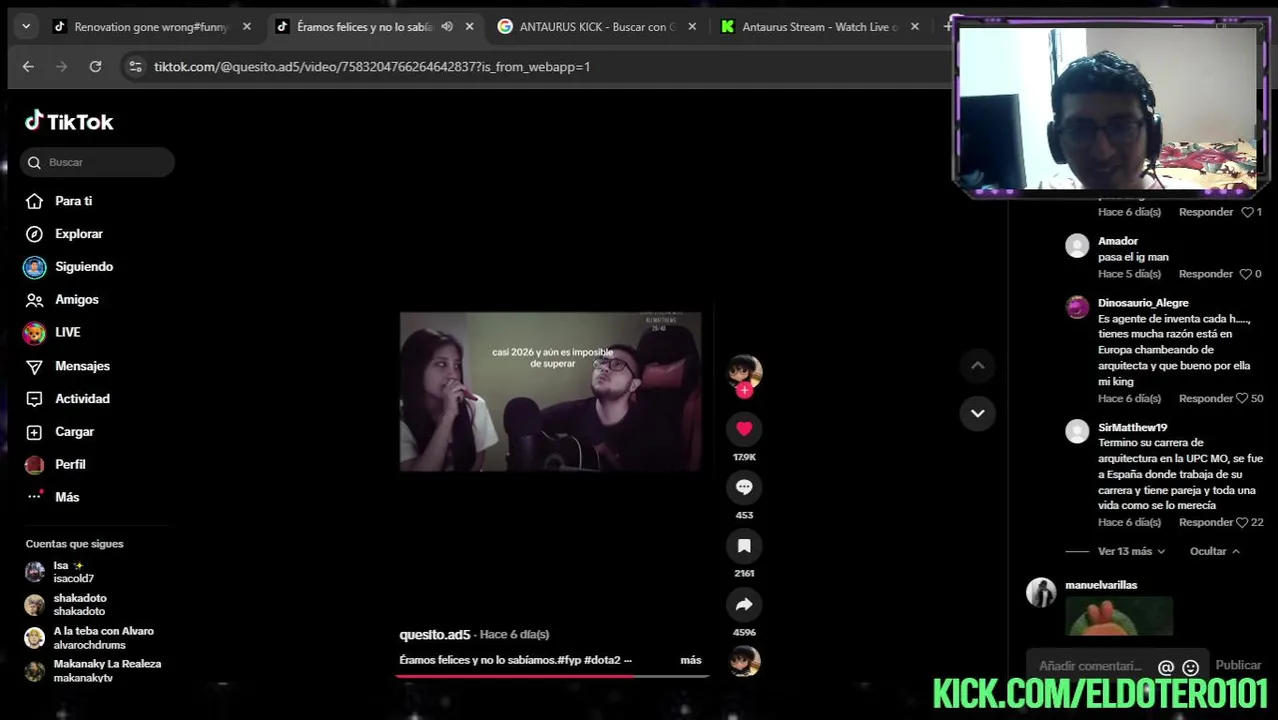The image size is (1278, 720).
Task: Switch to Antaurus Stream Kick tab
Action: 818,27
